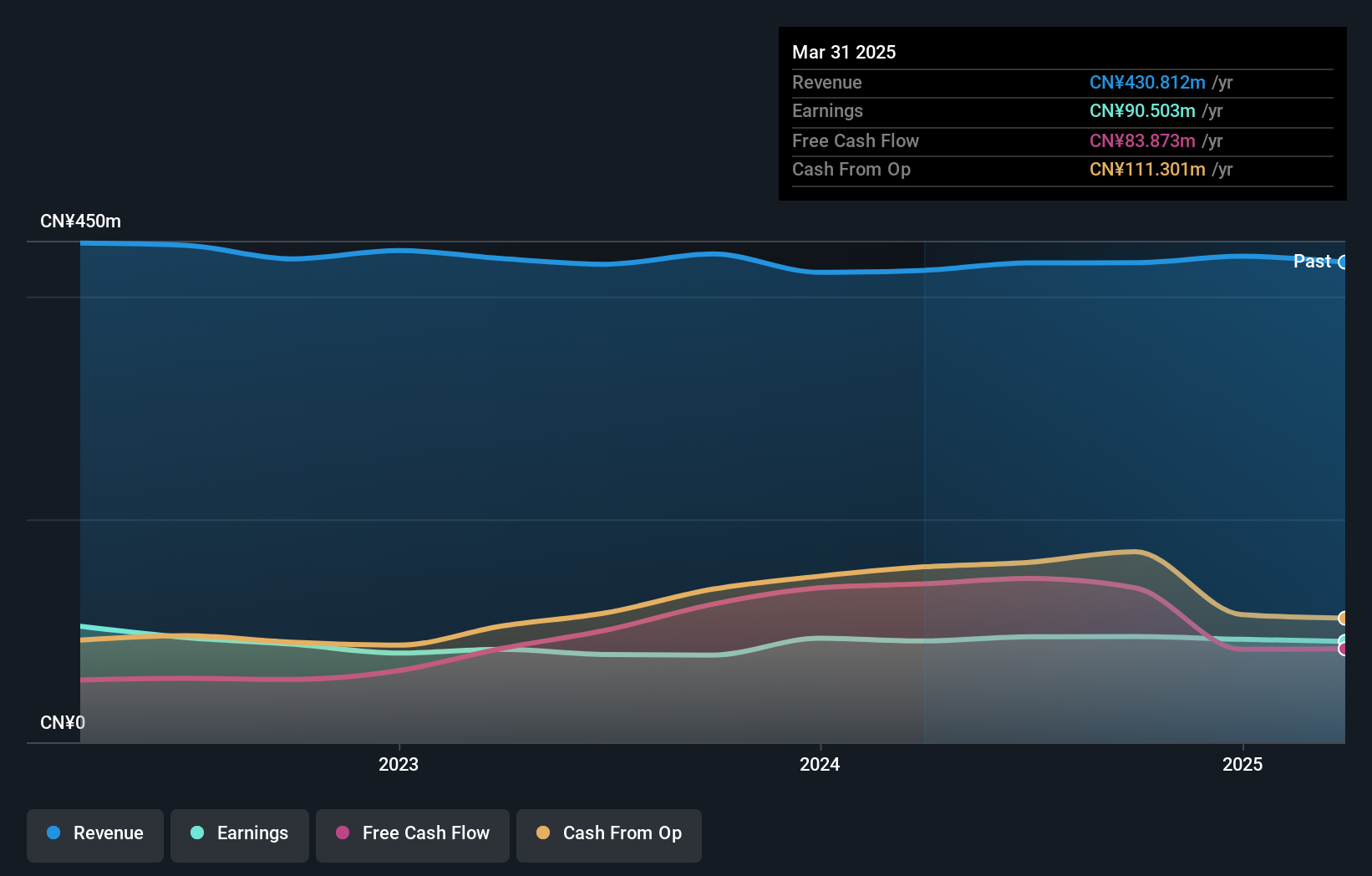Click the Cash From Op line end marker
1372x876 pixels.
[1344, 619]
